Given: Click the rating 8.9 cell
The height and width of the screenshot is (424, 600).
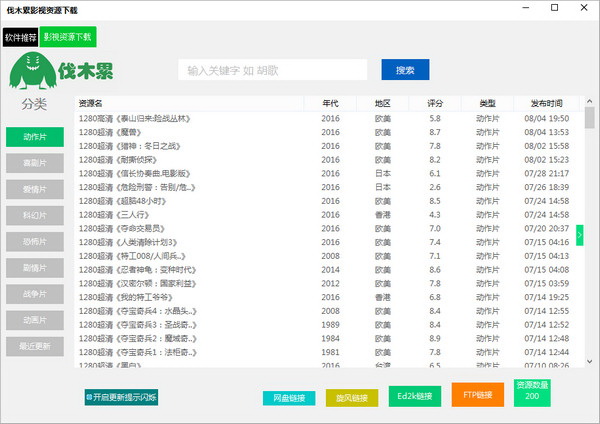Looking at the screenshot, I should tap(435, 339).
